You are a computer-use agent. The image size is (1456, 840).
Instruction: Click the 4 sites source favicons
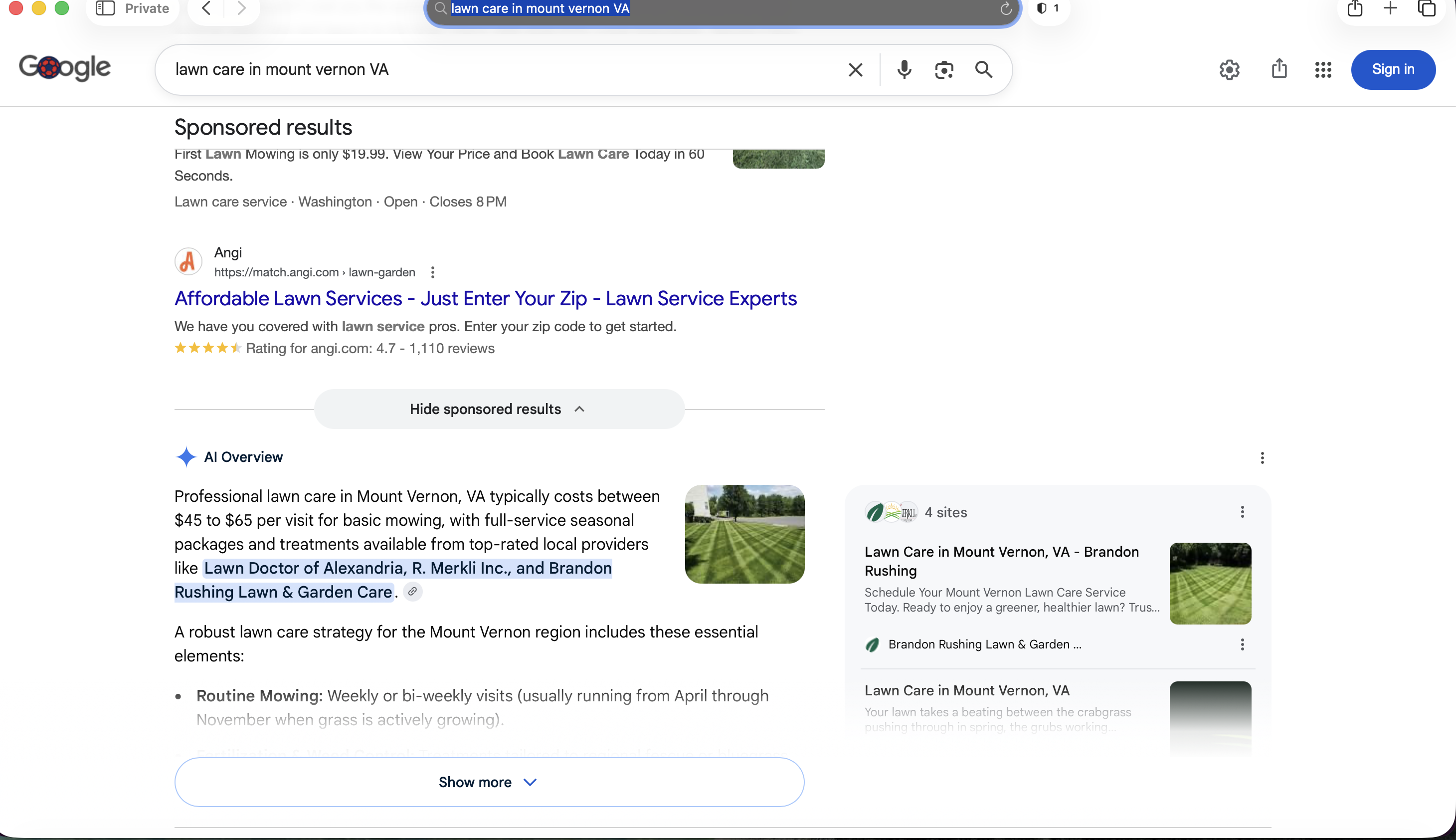891,512
